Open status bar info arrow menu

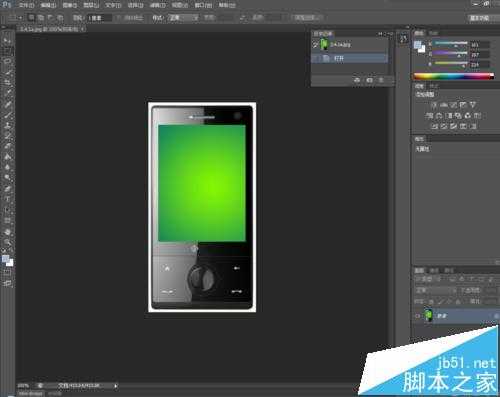click(116, 386)
